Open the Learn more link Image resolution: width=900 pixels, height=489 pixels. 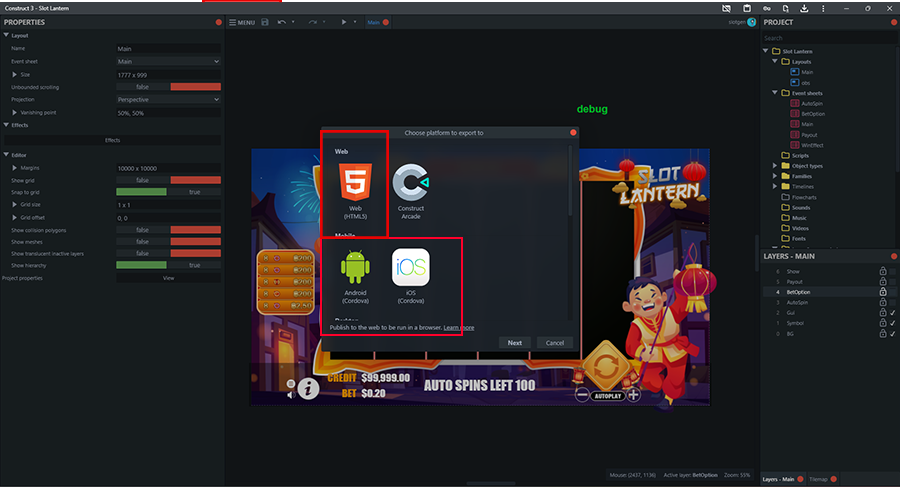coord(459,328)
